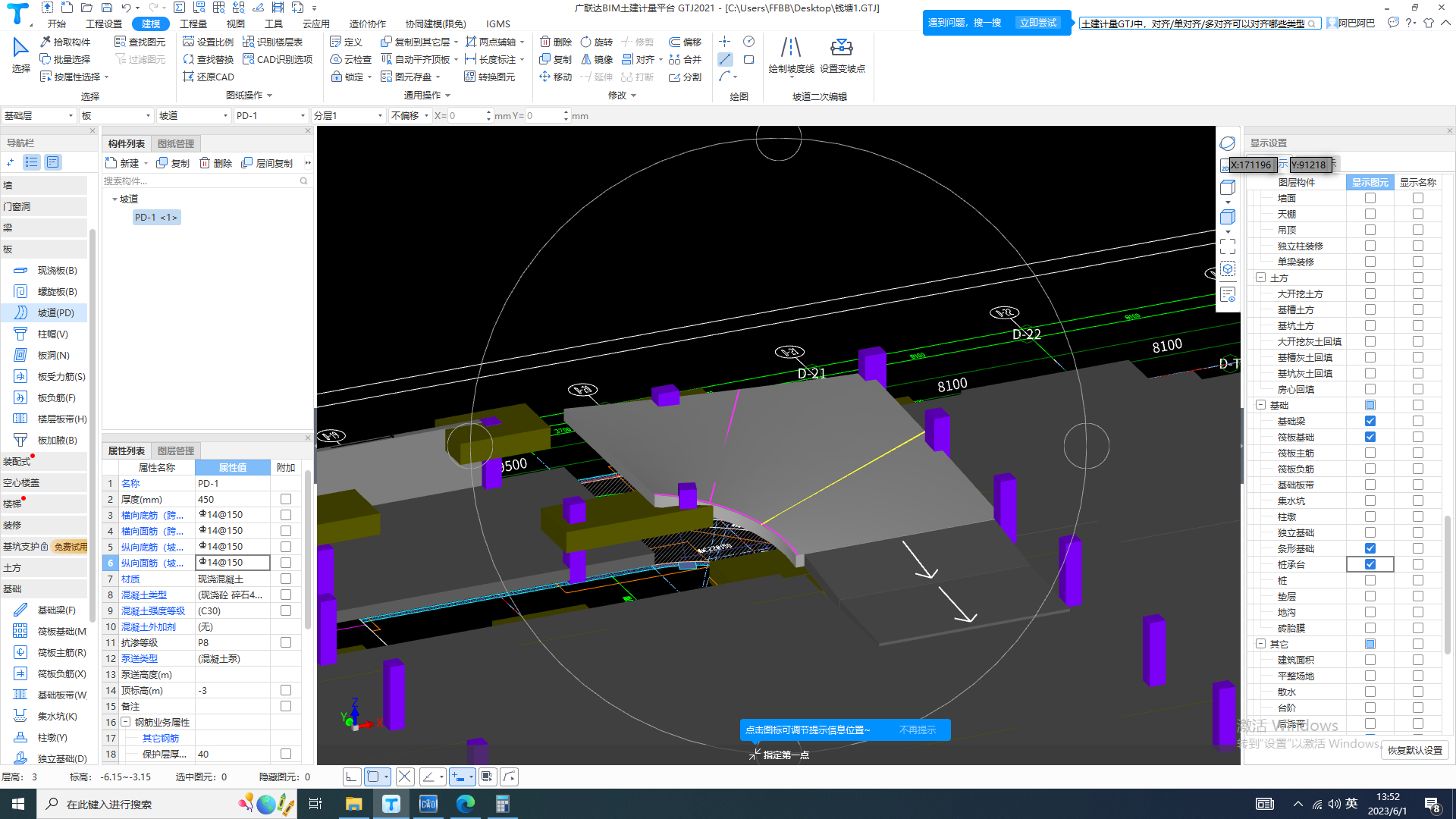Select the 拾取构件 pick tool
This screenshot has height=819, width=1456.
pos(65,42)
